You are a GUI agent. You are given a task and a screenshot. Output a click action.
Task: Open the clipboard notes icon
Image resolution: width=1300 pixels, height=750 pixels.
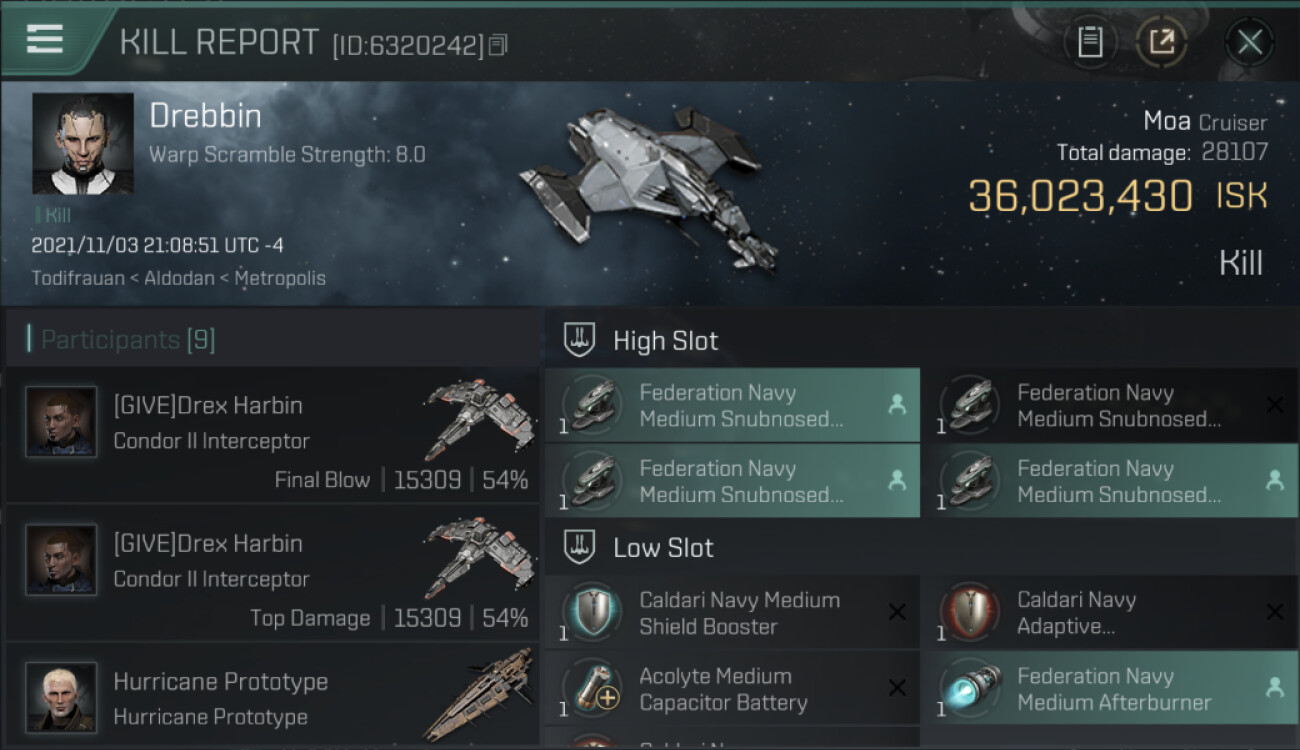(x=1090, y=42)
